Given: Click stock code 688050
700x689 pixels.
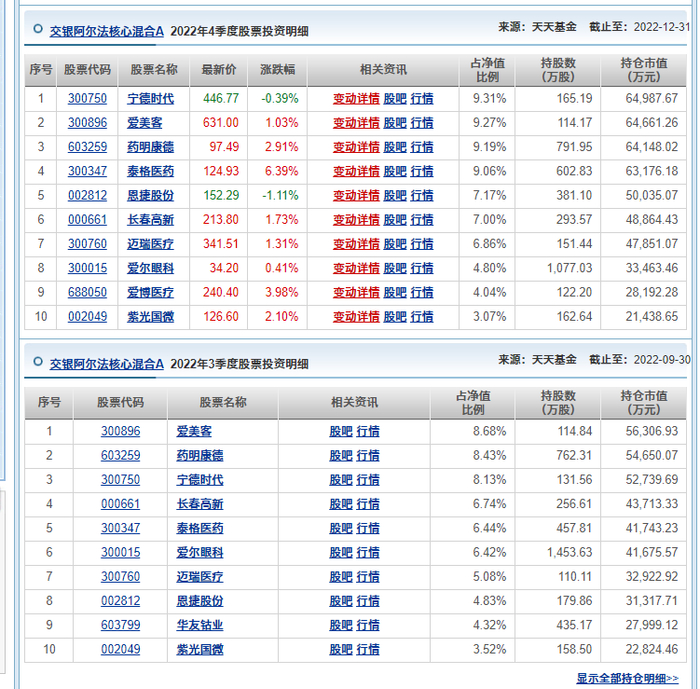Looking at the screenshot, I should click(x=87, y=292).
